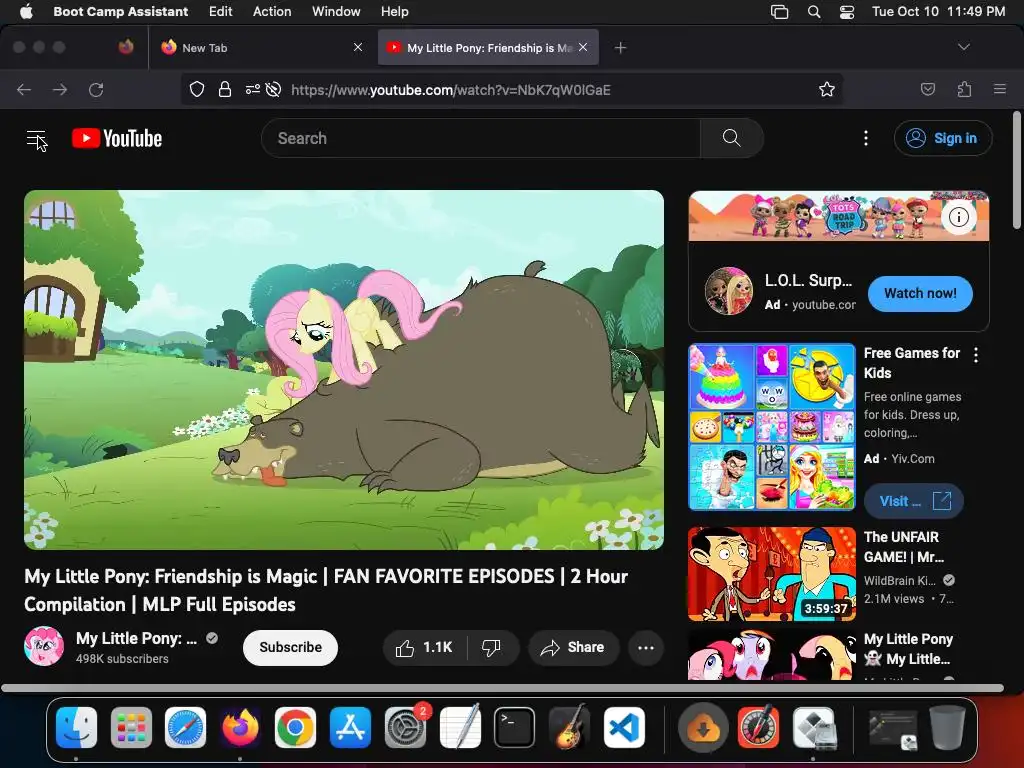Subscribe to the My Little Pony channel
This screenshot has width=1024, height=768.
click(291, 647)
